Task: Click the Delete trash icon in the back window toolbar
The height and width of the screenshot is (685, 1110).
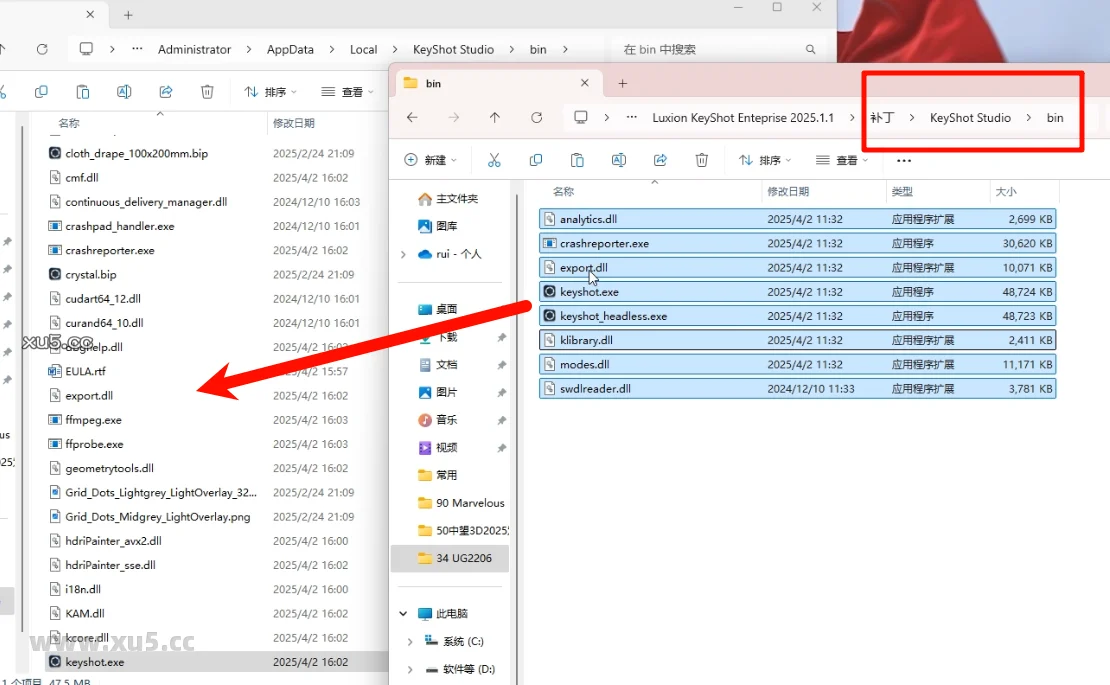Action: 207,92
